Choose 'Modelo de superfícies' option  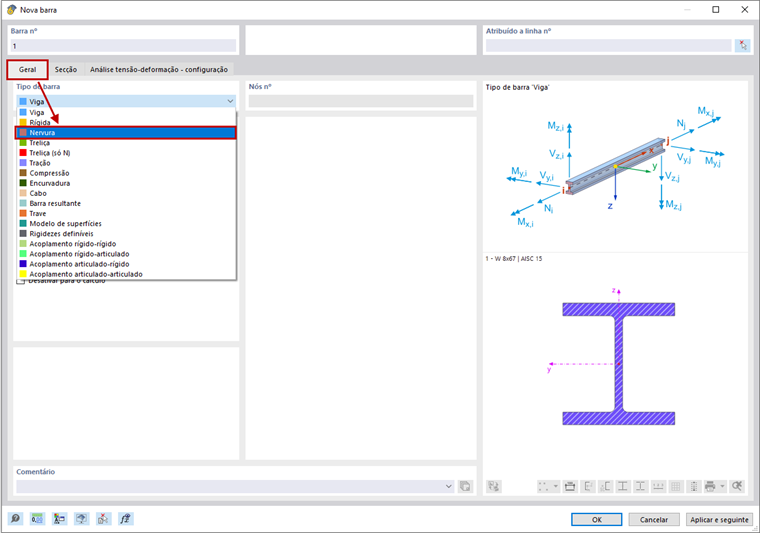(126, 224)
